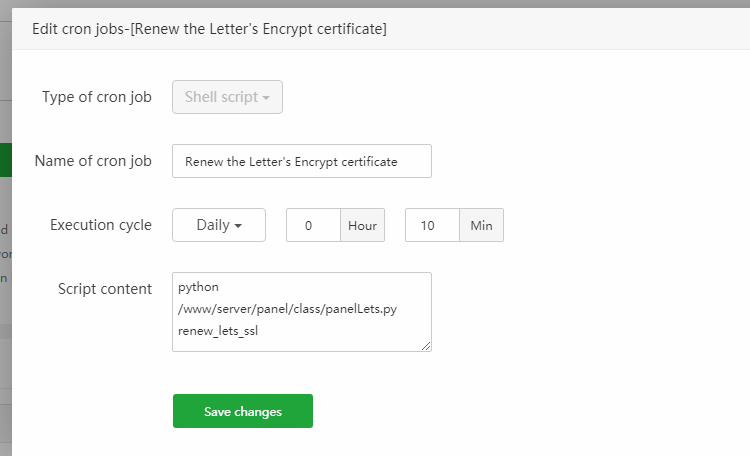Click the Min unit label box

(481, 225)
